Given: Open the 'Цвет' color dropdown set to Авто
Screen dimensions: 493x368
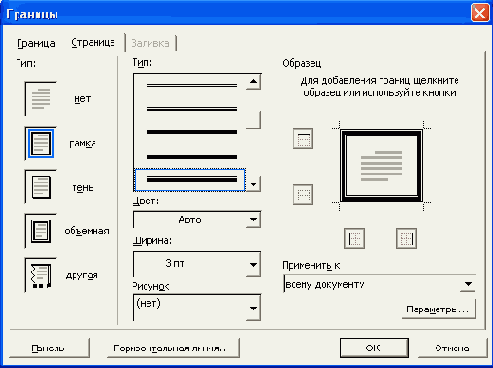Looking at the screenshot, I should [197, 220].
